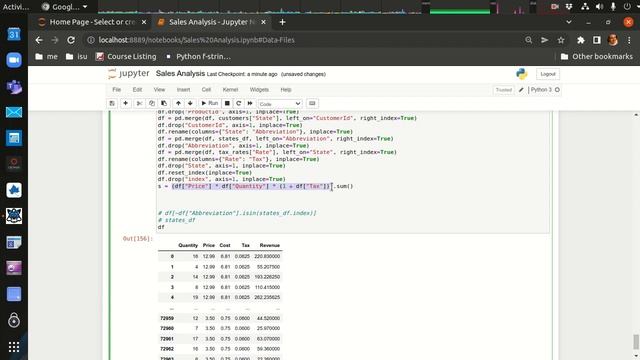640x360 pixels.
Task: Open the cell type Code dropdown
Action: 280,104
